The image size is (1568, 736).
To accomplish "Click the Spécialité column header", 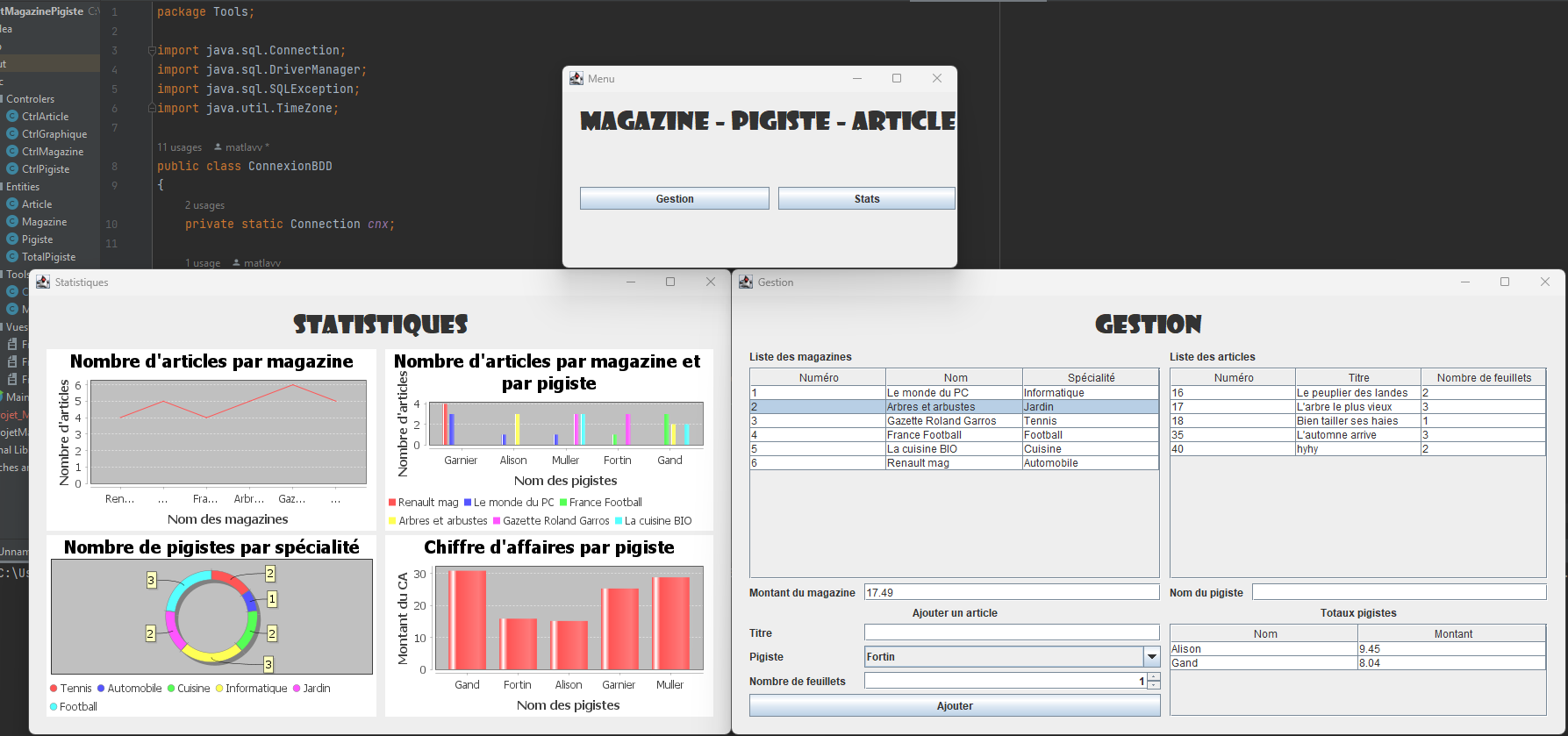I will tap(1092, 378).
